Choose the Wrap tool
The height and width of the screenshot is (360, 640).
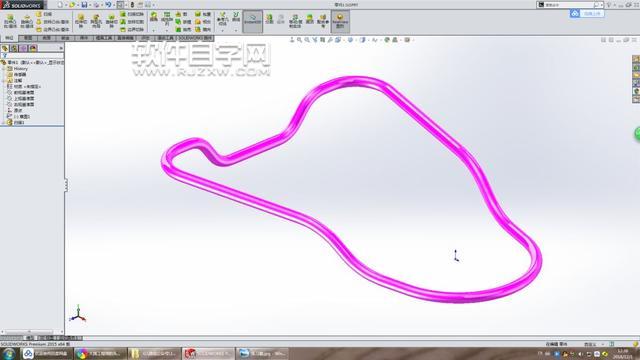[203, 14]
